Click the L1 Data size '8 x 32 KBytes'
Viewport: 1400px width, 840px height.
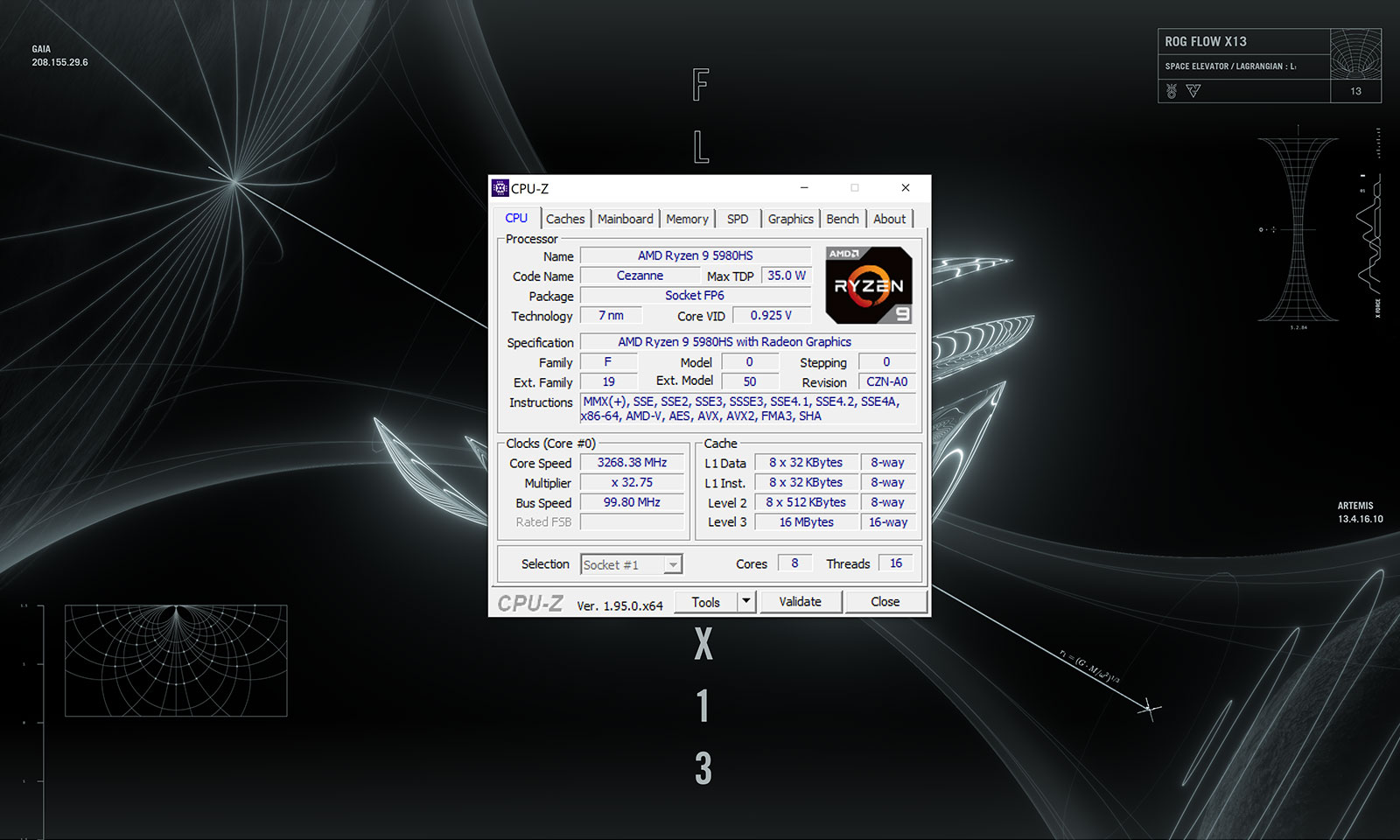pos(806,463)
